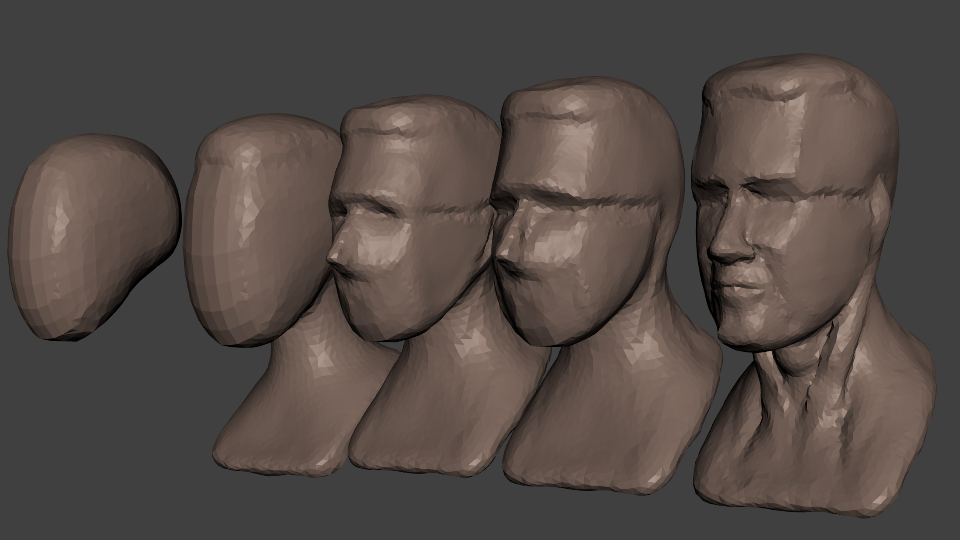The height and width of the screenshot is (540, 960).
Task: Select the neck base of the second sculpt
Action: (x=275, y=440)
